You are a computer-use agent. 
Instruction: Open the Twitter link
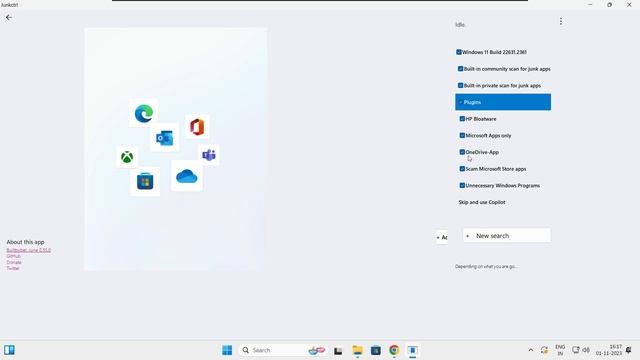click(13, 269)
